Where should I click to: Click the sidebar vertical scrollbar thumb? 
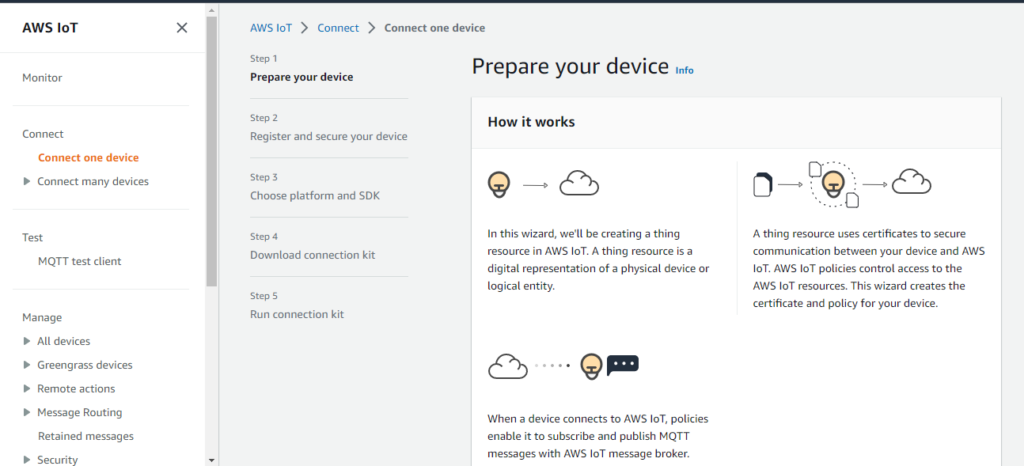(211, 150)
